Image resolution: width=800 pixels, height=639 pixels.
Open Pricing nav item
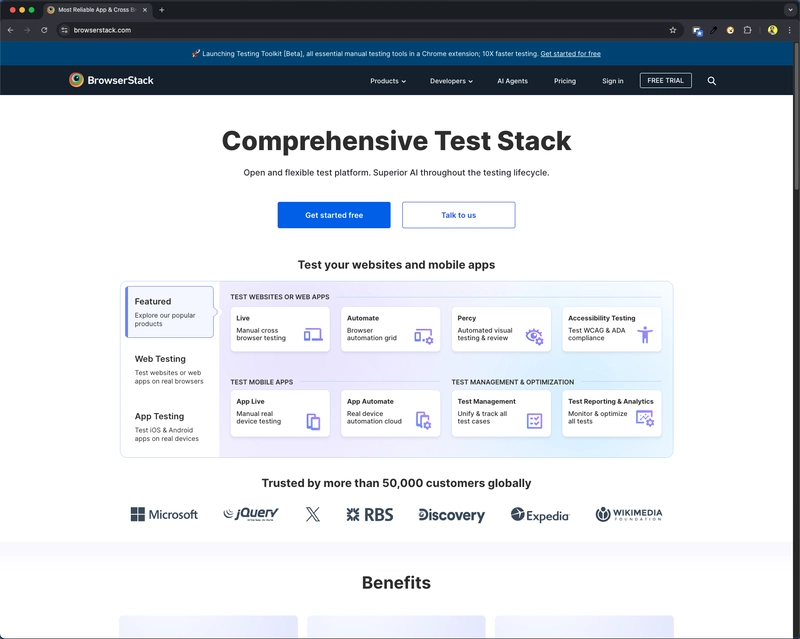[x=565, y=81]
